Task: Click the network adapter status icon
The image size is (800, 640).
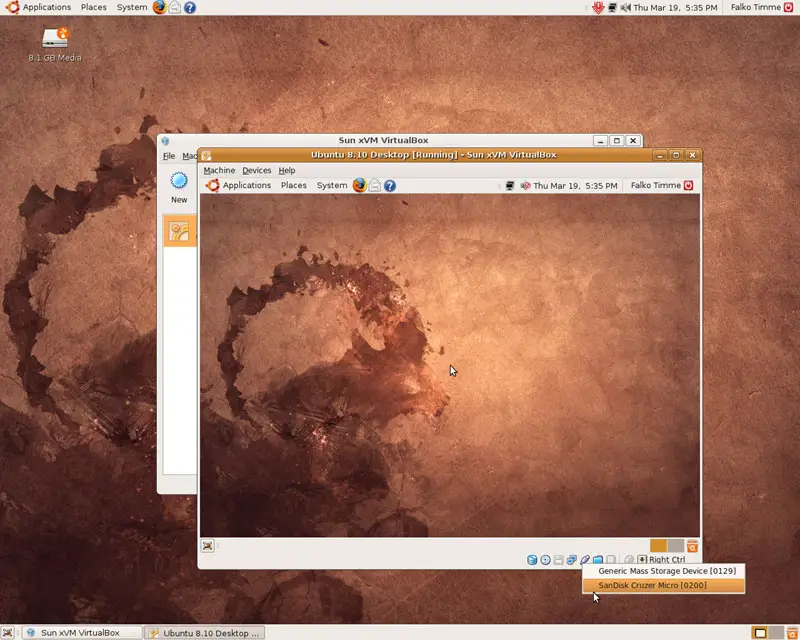Action: pos(572,560)
